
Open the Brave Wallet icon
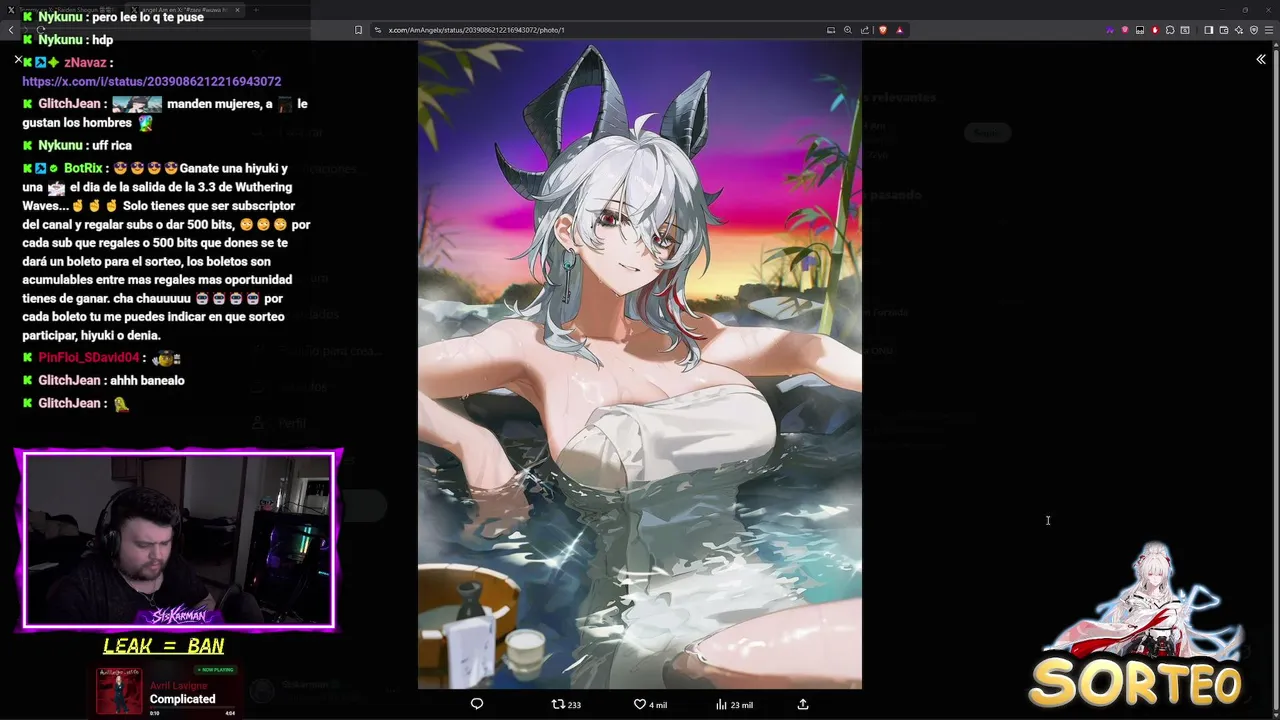[1223, 30]
